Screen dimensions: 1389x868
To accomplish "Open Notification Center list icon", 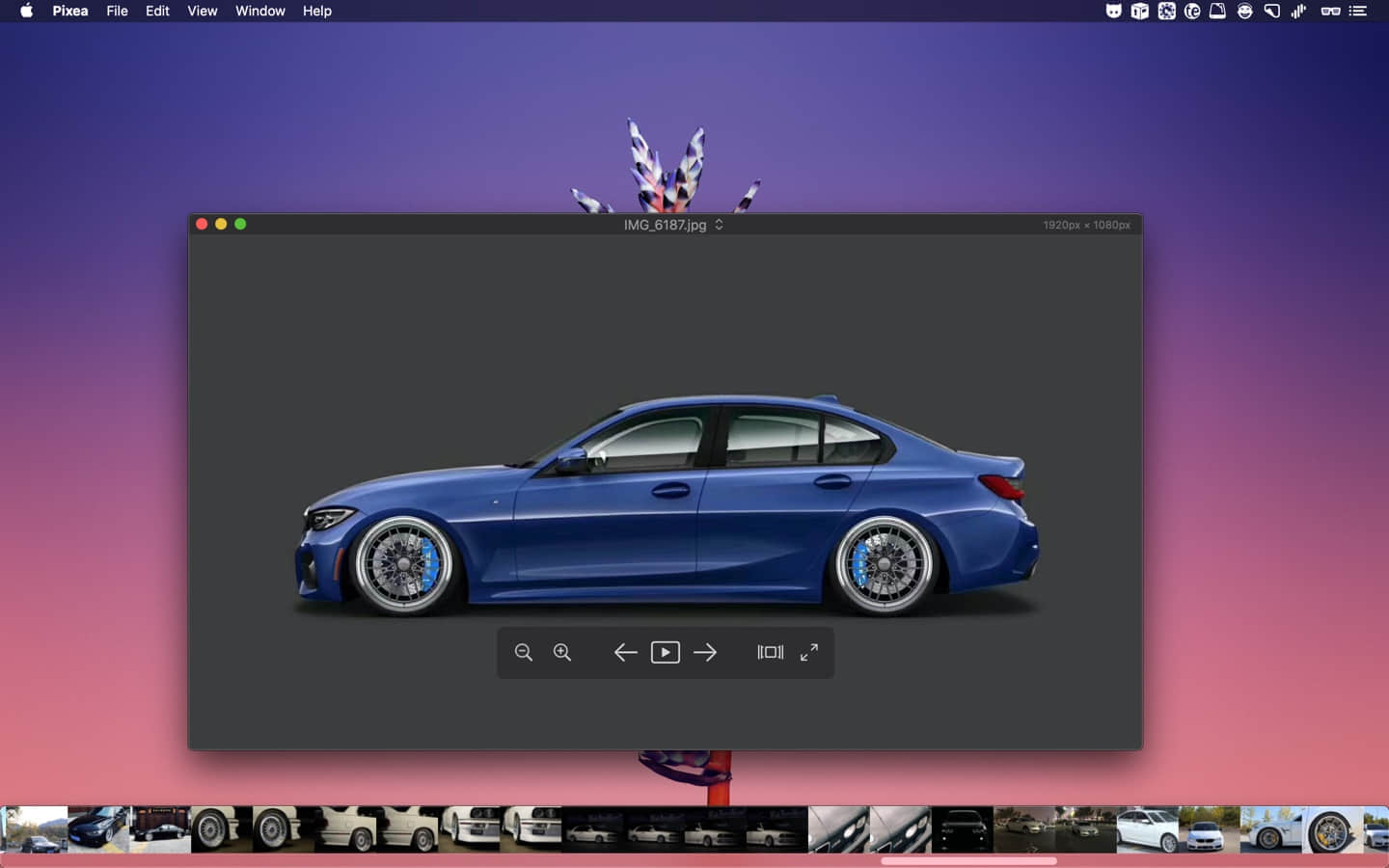I will (x=1358, y=11).
